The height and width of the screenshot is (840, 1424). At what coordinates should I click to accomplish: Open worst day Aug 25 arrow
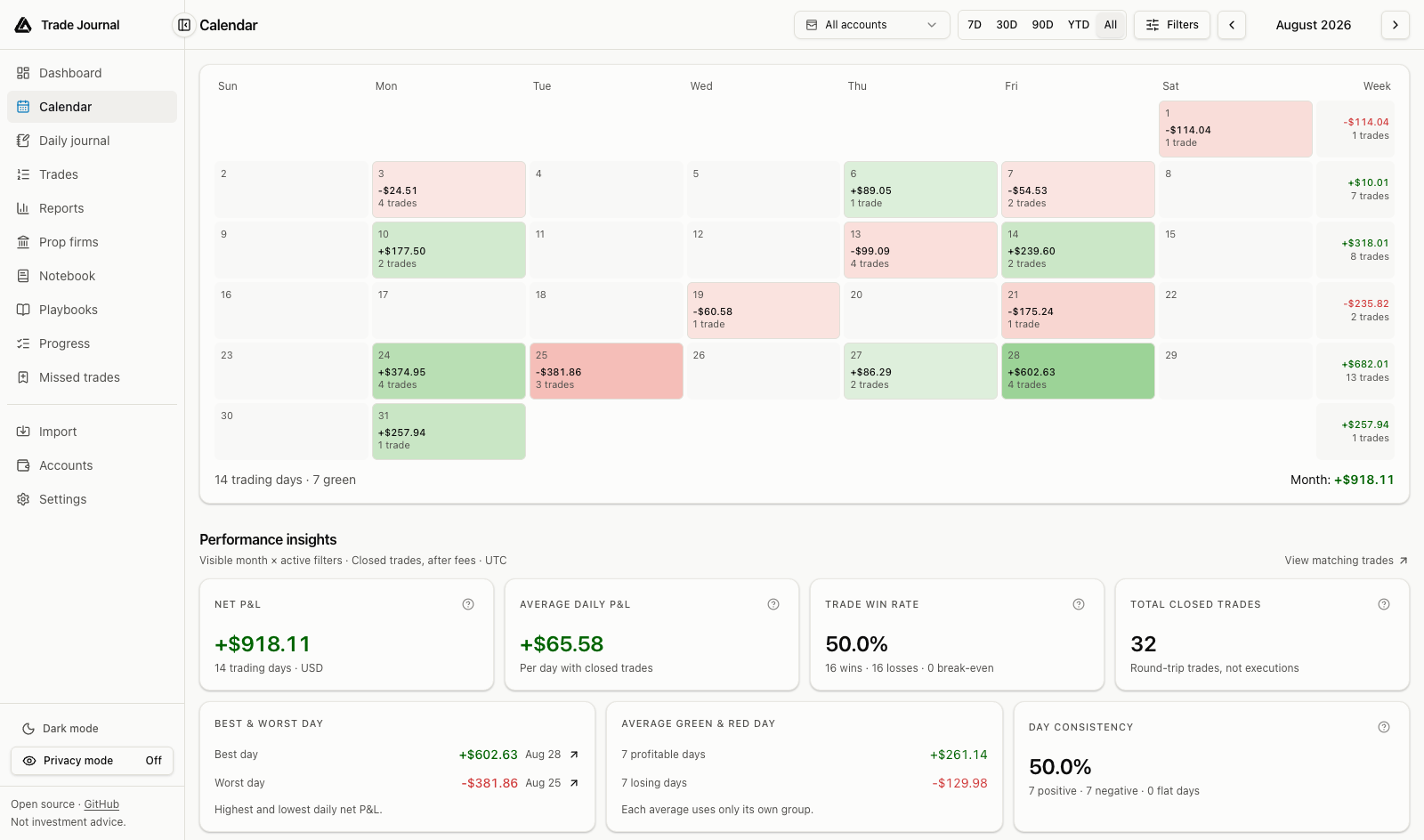[574, 783]
